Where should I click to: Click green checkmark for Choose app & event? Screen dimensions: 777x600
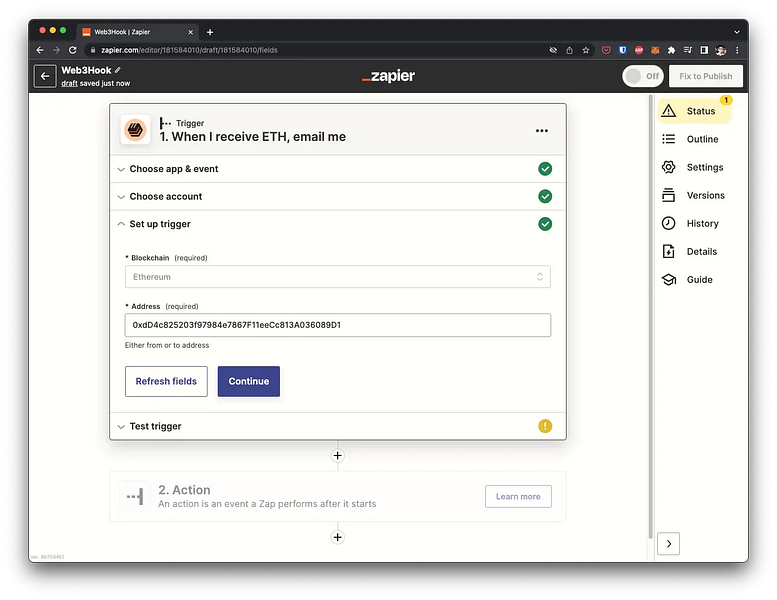click(545, 169)
